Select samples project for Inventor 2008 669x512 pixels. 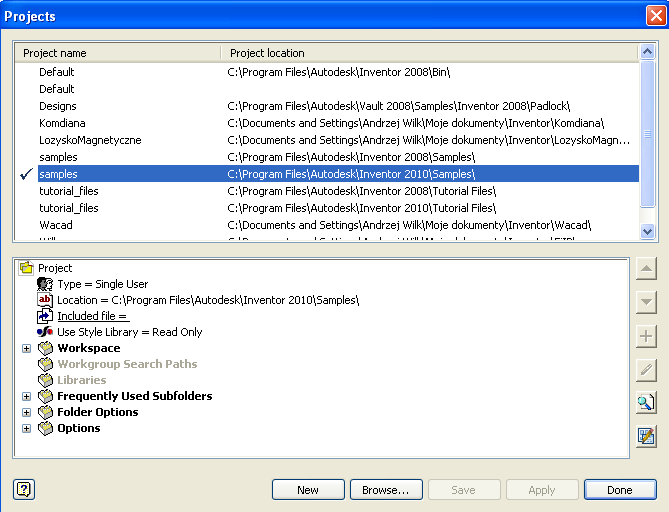(327, 157)
